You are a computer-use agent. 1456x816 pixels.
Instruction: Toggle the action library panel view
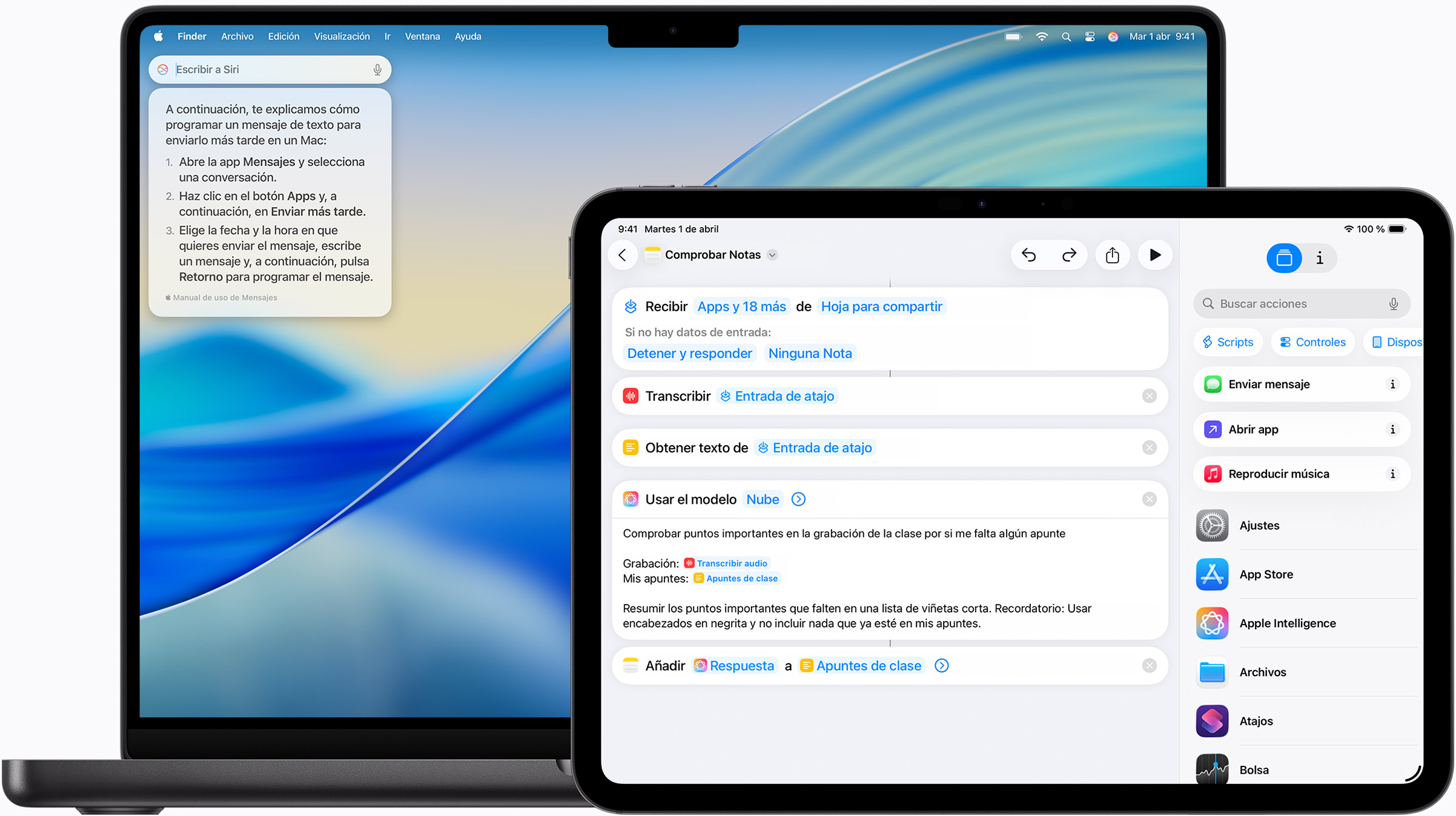[x=1285, y=258]
